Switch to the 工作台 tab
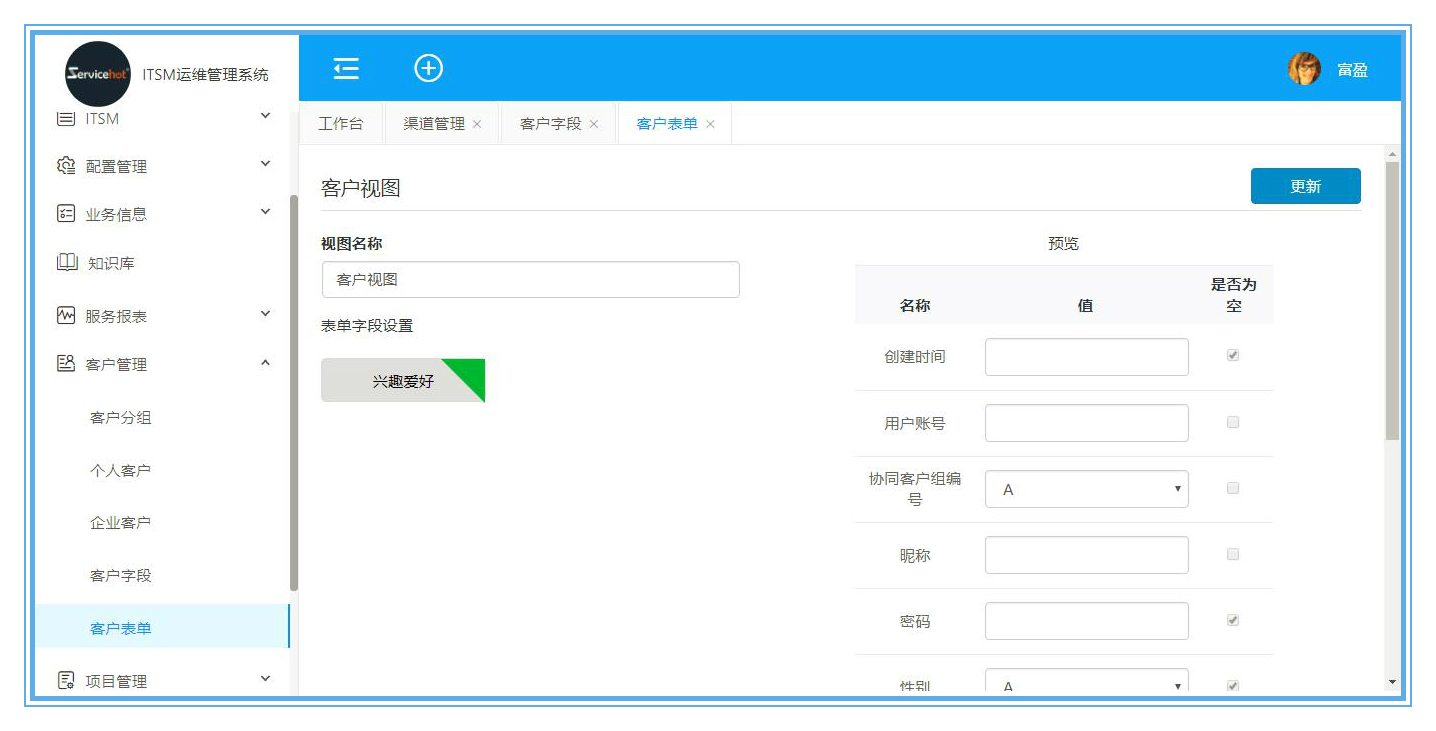 (341, 124)
